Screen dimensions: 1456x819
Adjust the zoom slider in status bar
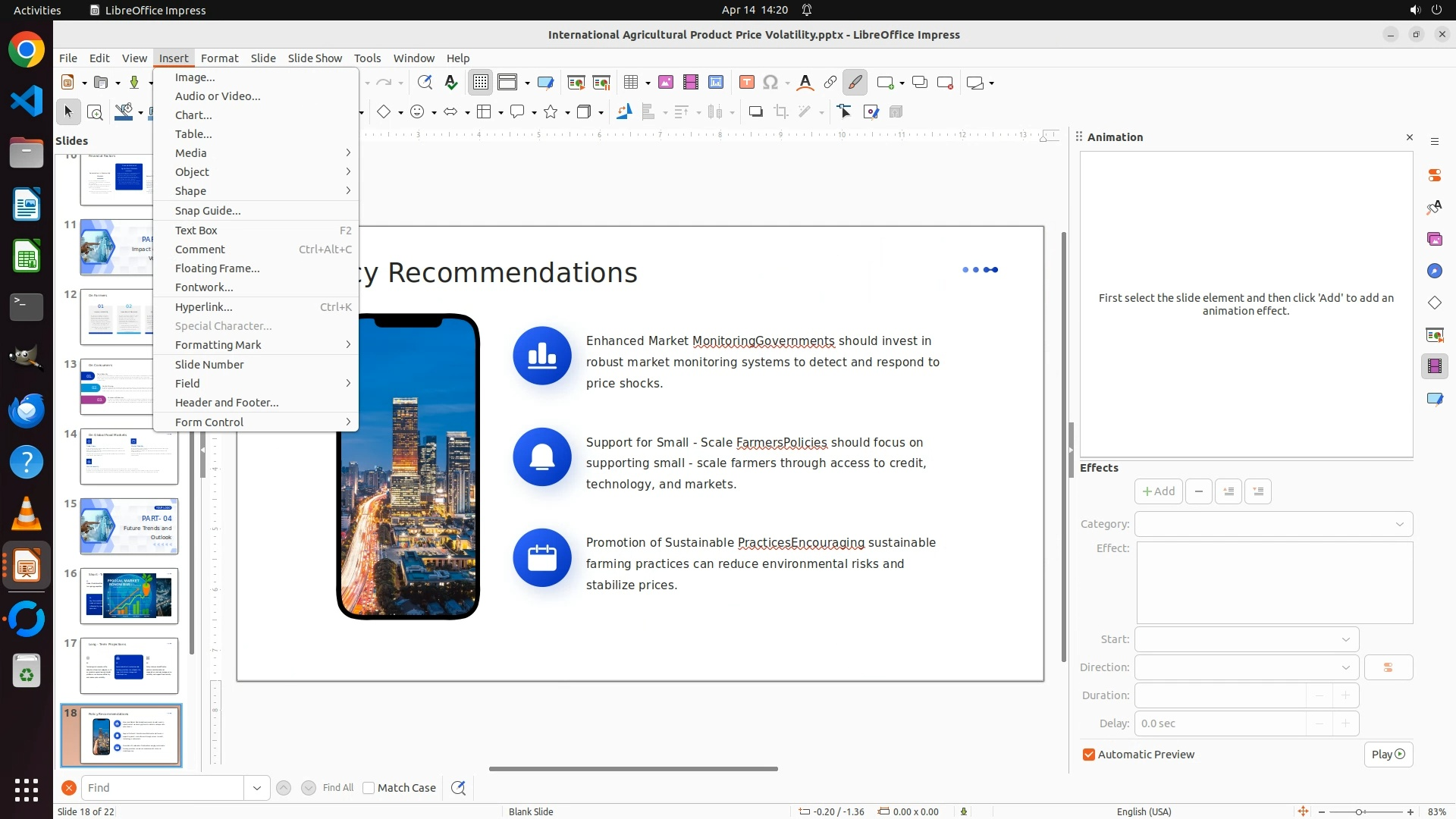tap(1359, 812)
